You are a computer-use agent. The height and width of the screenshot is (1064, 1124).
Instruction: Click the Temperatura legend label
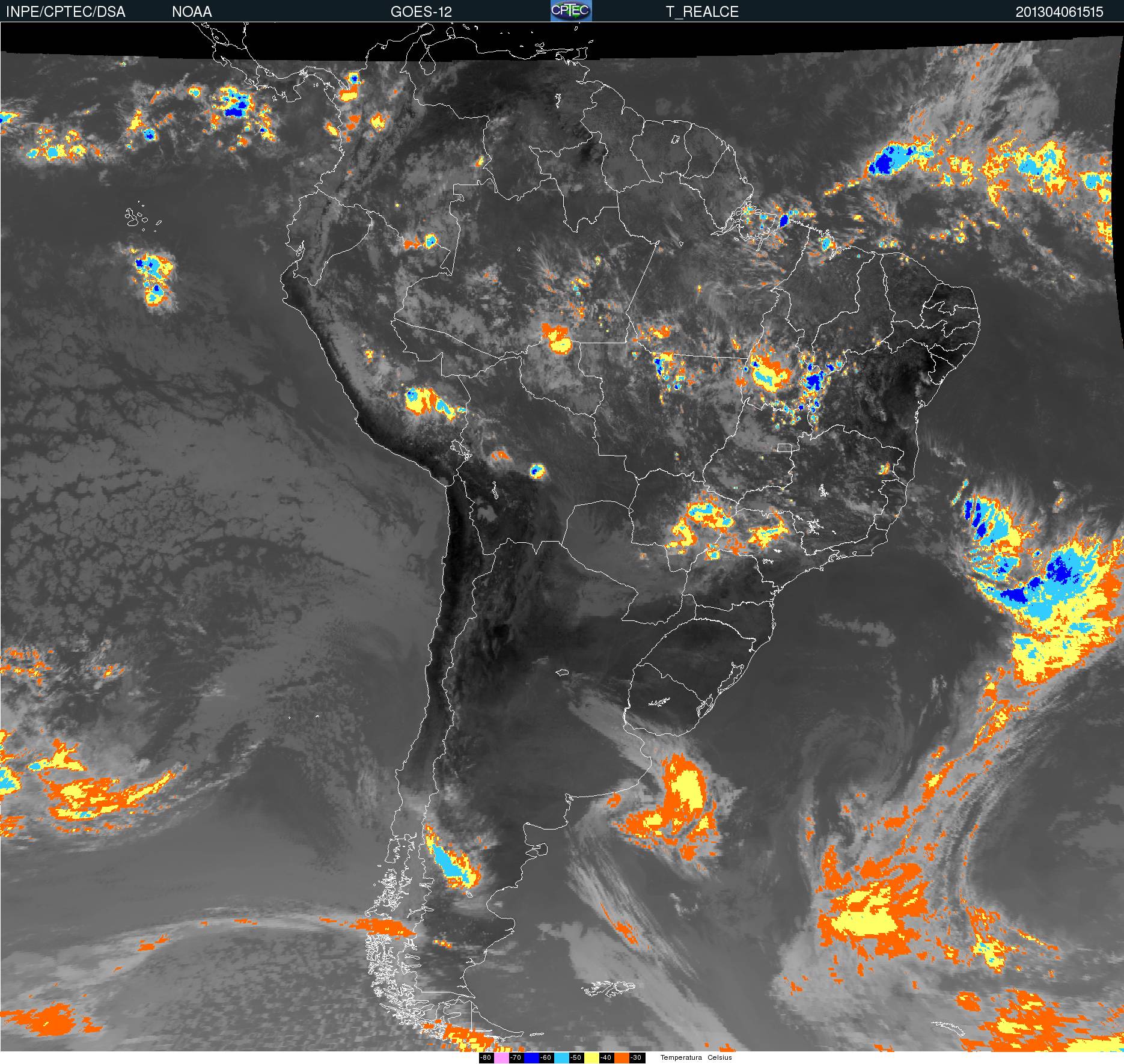(681, 1057)
